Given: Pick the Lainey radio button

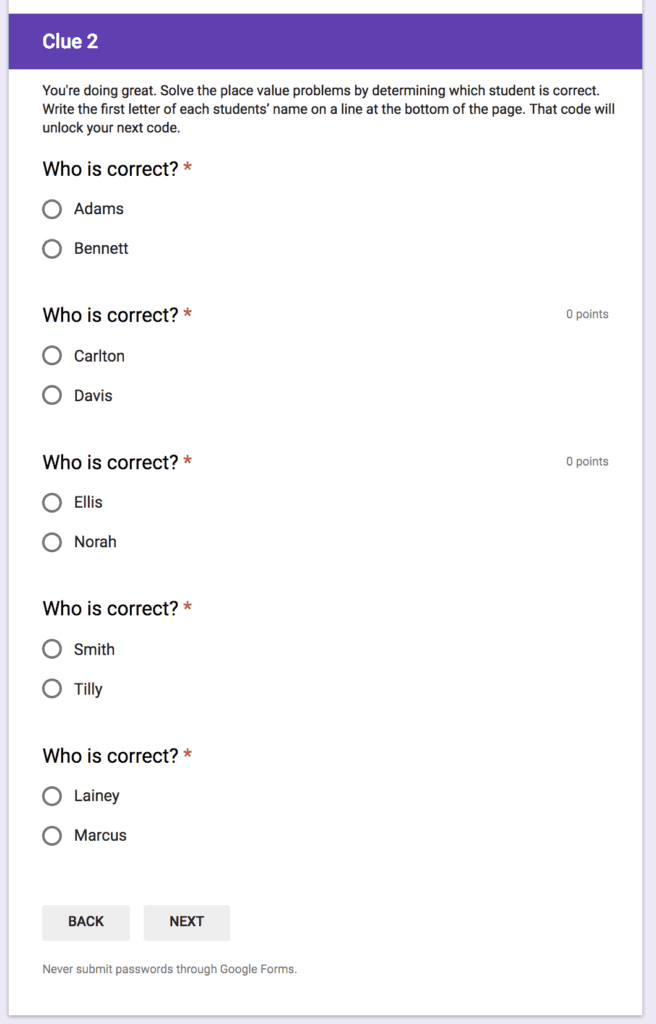Looking at the screenshot, I should click(x=52, y=796).
